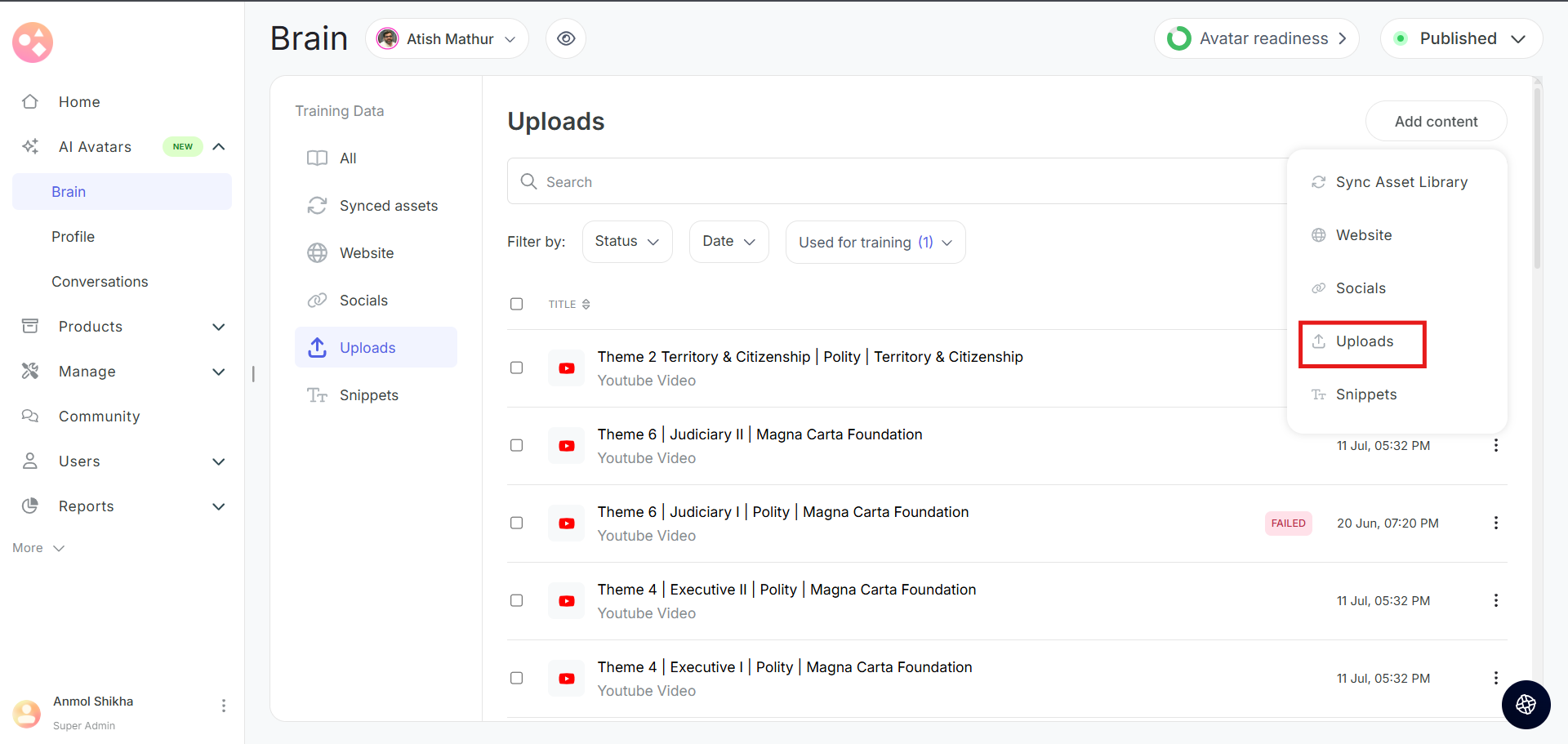The height and width of the screenshot is (744, 1568).
Task: Open three-dot menu for Theme 4 Executive II
Action: (1495, 600)
